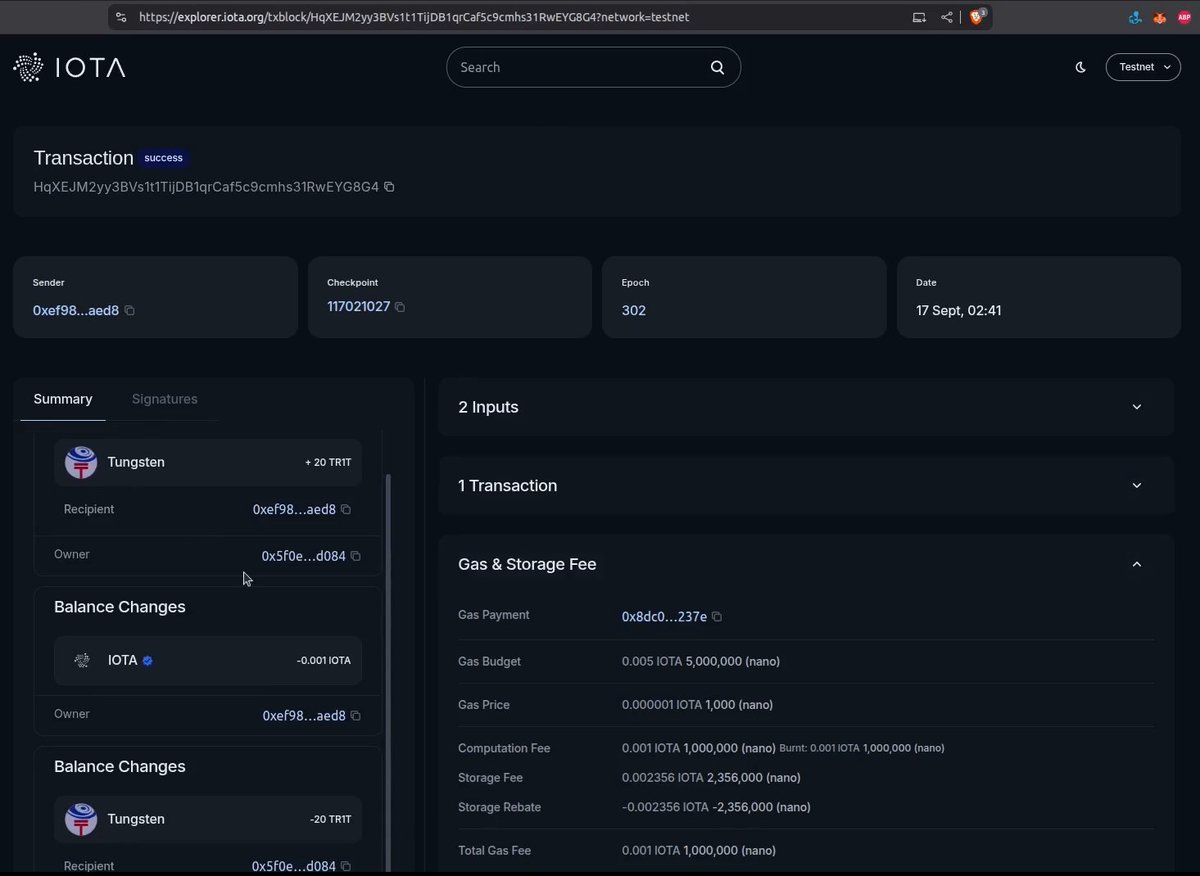Image resolution: width=1200 pixels, height=876 pixels.
Task: Click the success status badge
Action: (x=164, y=158)
